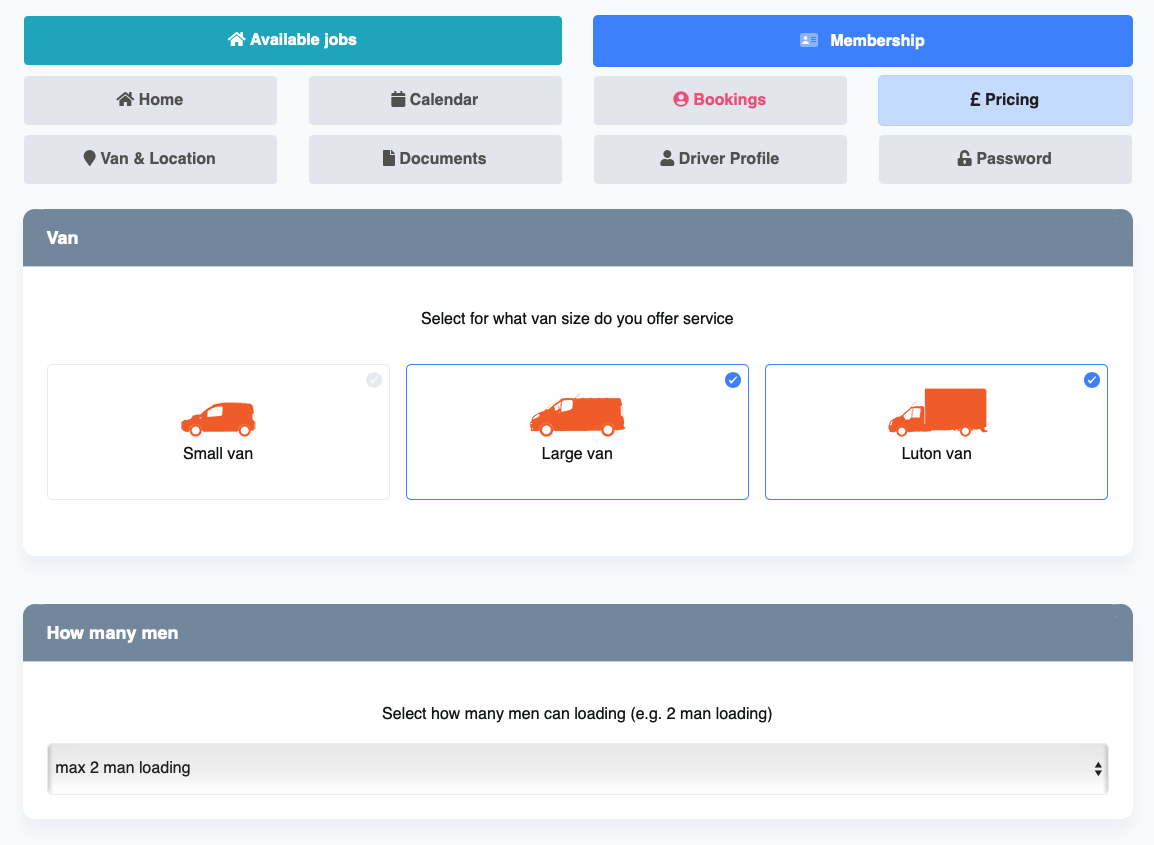The image size is (1154, 845).
Task: Click the ID card icon on Membership
Action: [x=809, y=41]
